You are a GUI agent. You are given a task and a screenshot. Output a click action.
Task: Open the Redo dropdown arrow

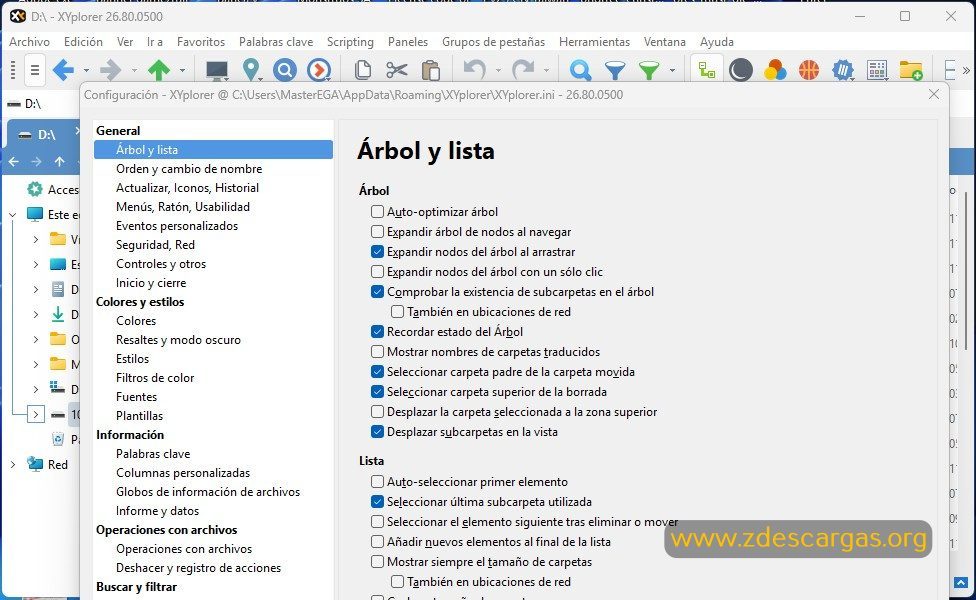(x=546, y=70)
